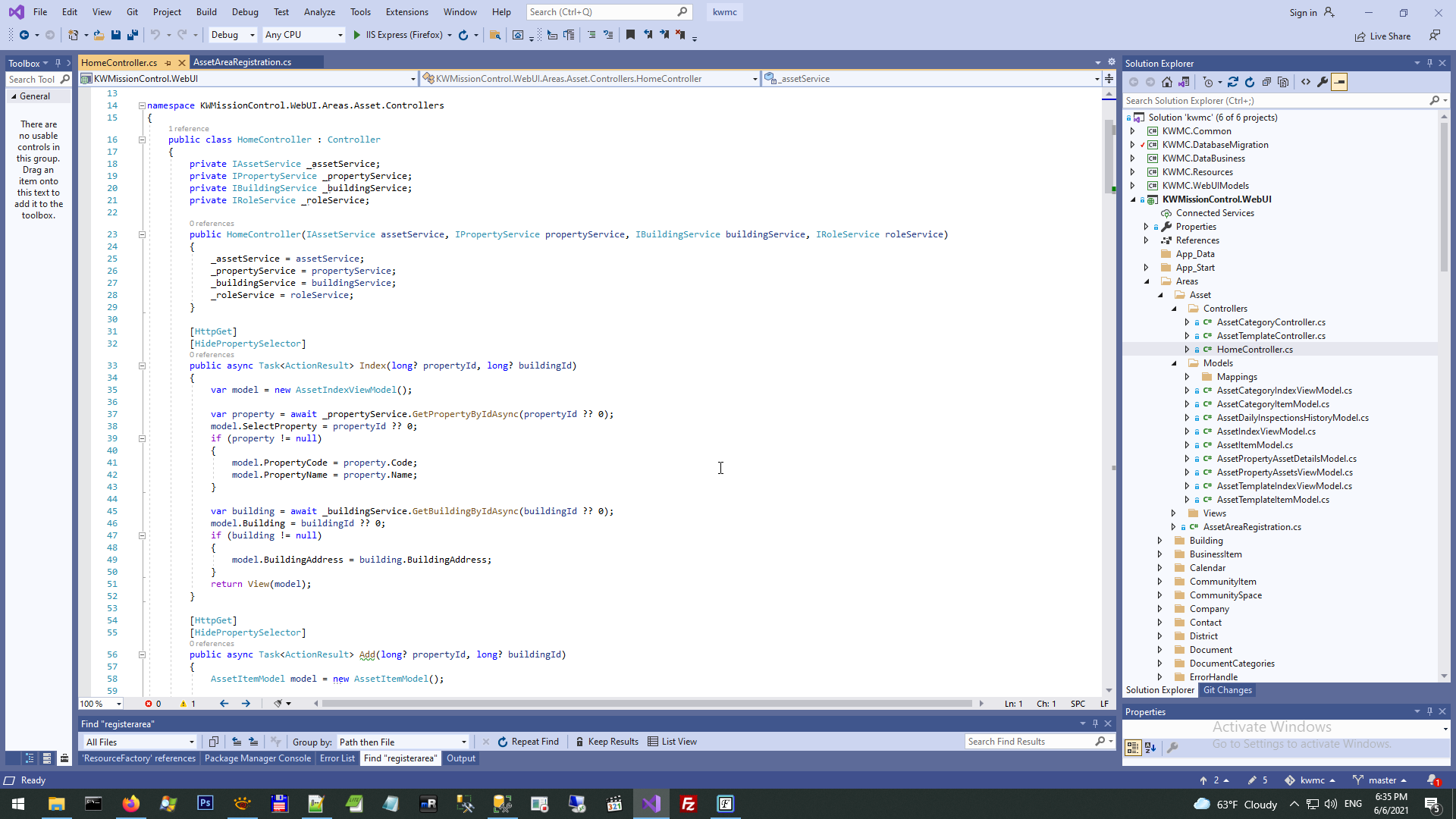Toggle Preview Selected Items in Solution Explorer

click(1339, 82)
